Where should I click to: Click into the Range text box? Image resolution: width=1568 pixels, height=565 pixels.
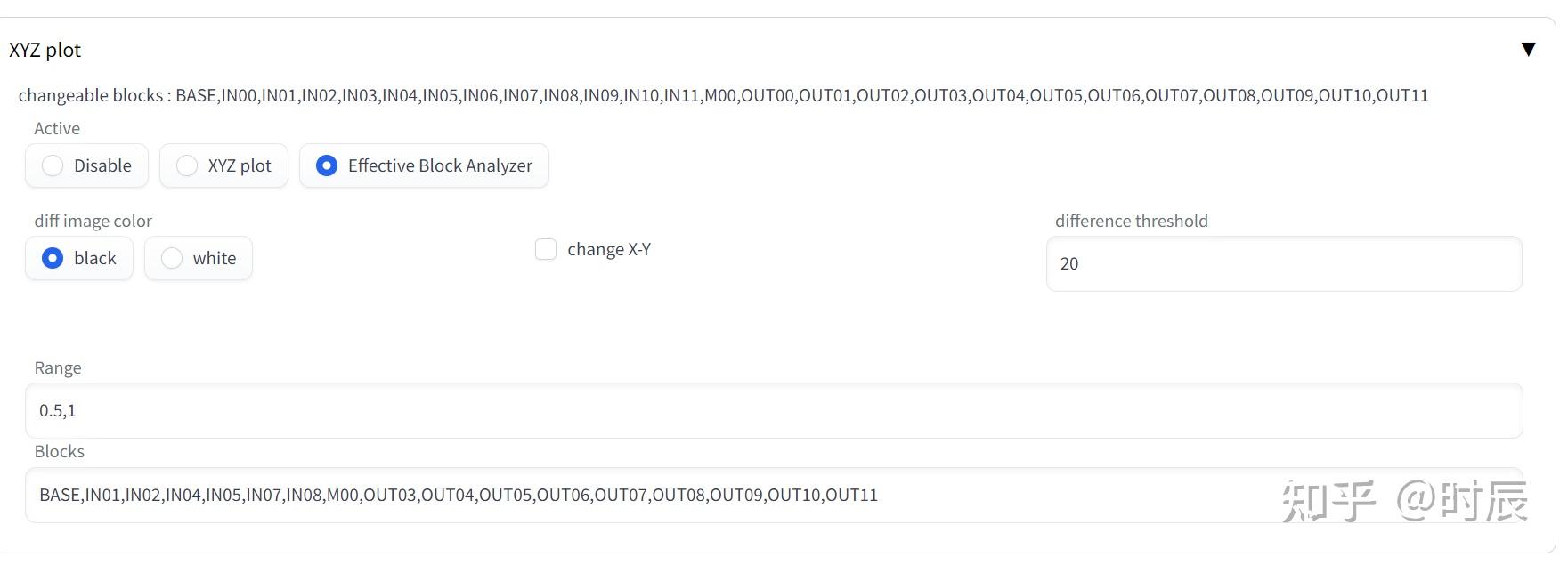(773, 411)
